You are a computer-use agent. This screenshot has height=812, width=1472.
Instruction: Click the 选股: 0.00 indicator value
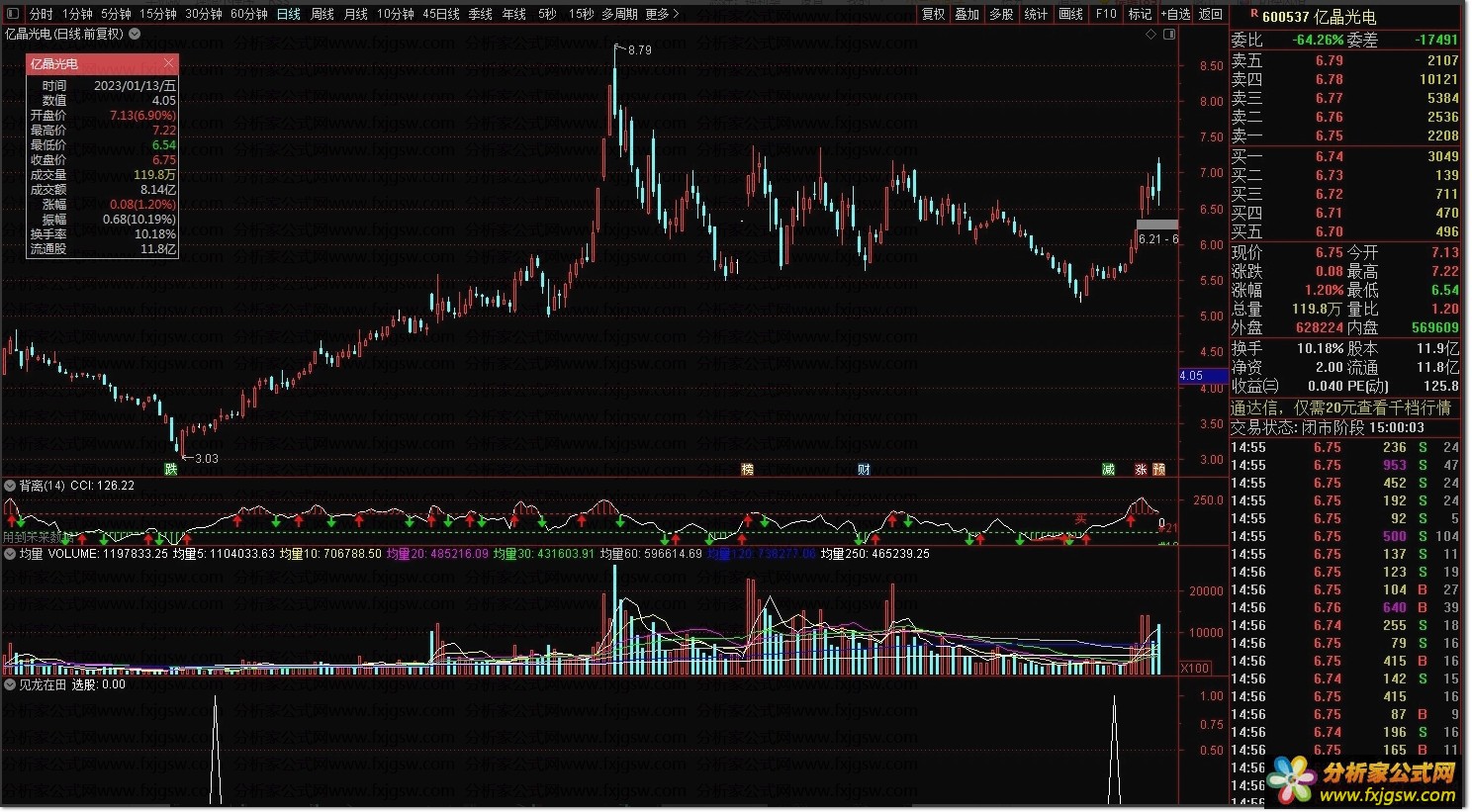coord(99,684)
